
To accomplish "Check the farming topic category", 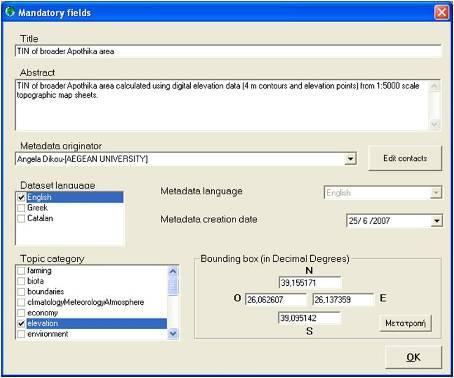I will point(21,271).
